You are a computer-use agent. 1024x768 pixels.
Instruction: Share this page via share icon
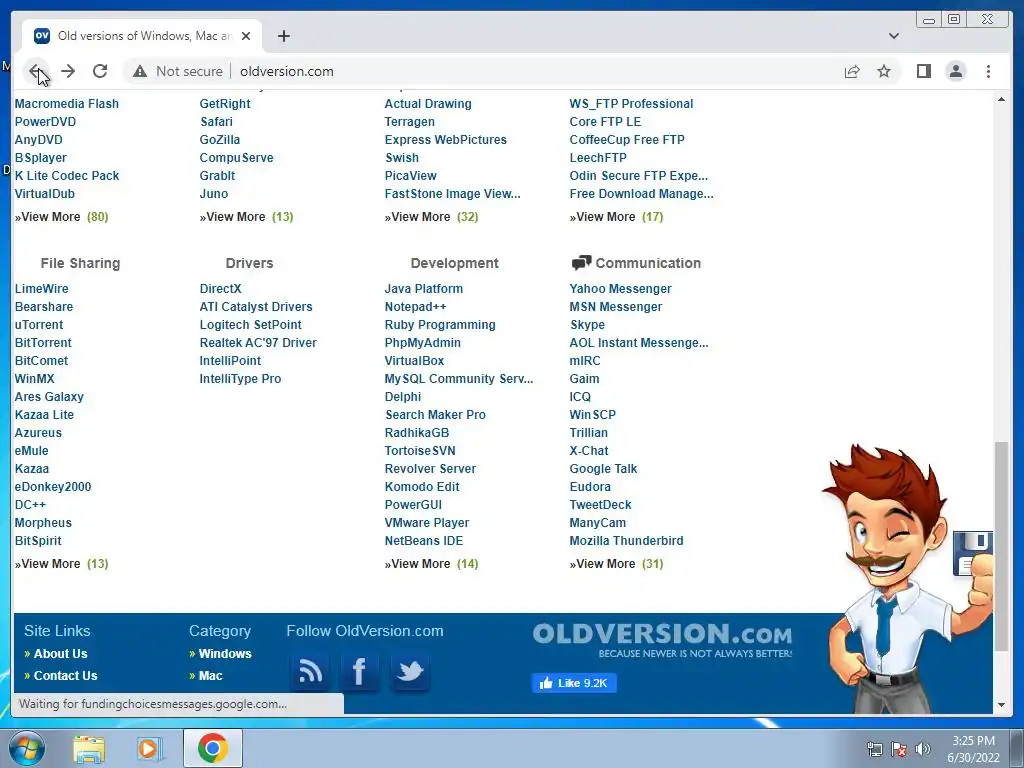click(x=852, y=71)
